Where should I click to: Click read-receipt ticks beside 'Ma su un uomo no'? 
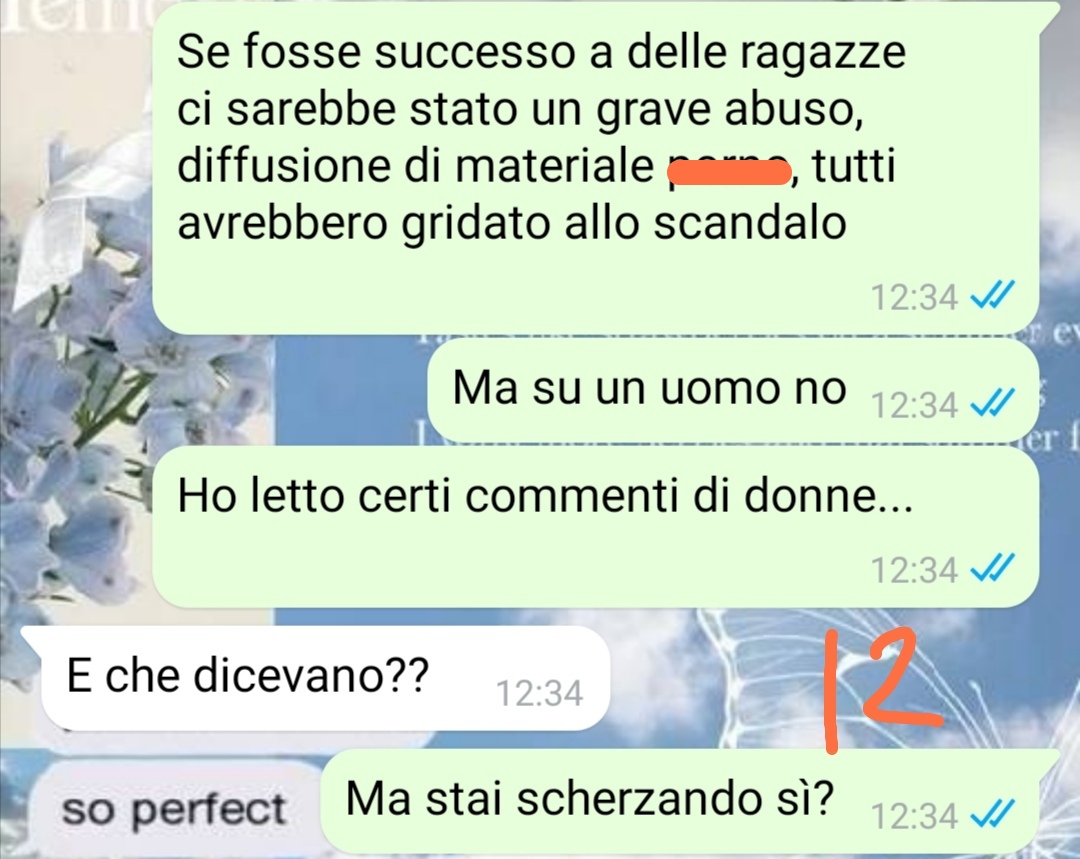(992, 404)
